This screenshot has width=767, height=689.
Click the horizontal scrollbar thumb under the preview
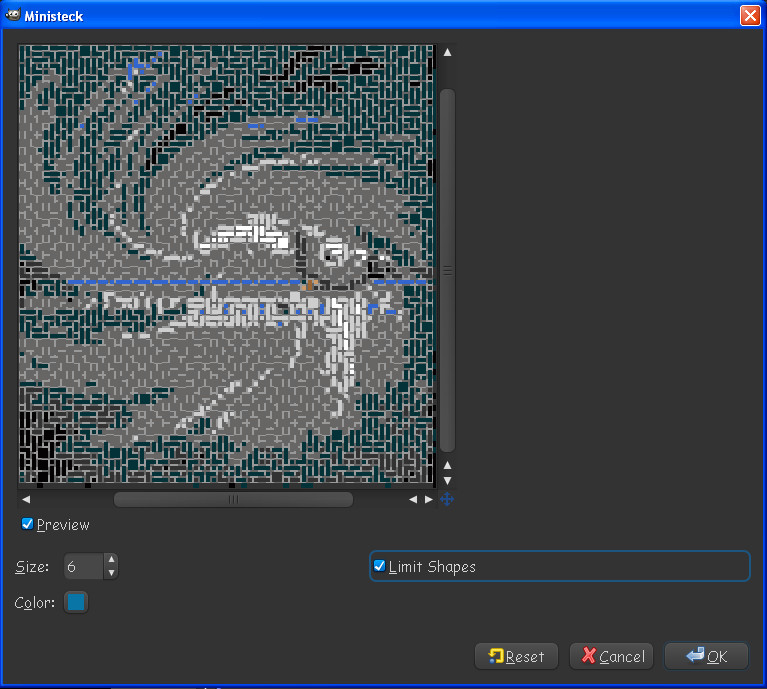(233, 499)
